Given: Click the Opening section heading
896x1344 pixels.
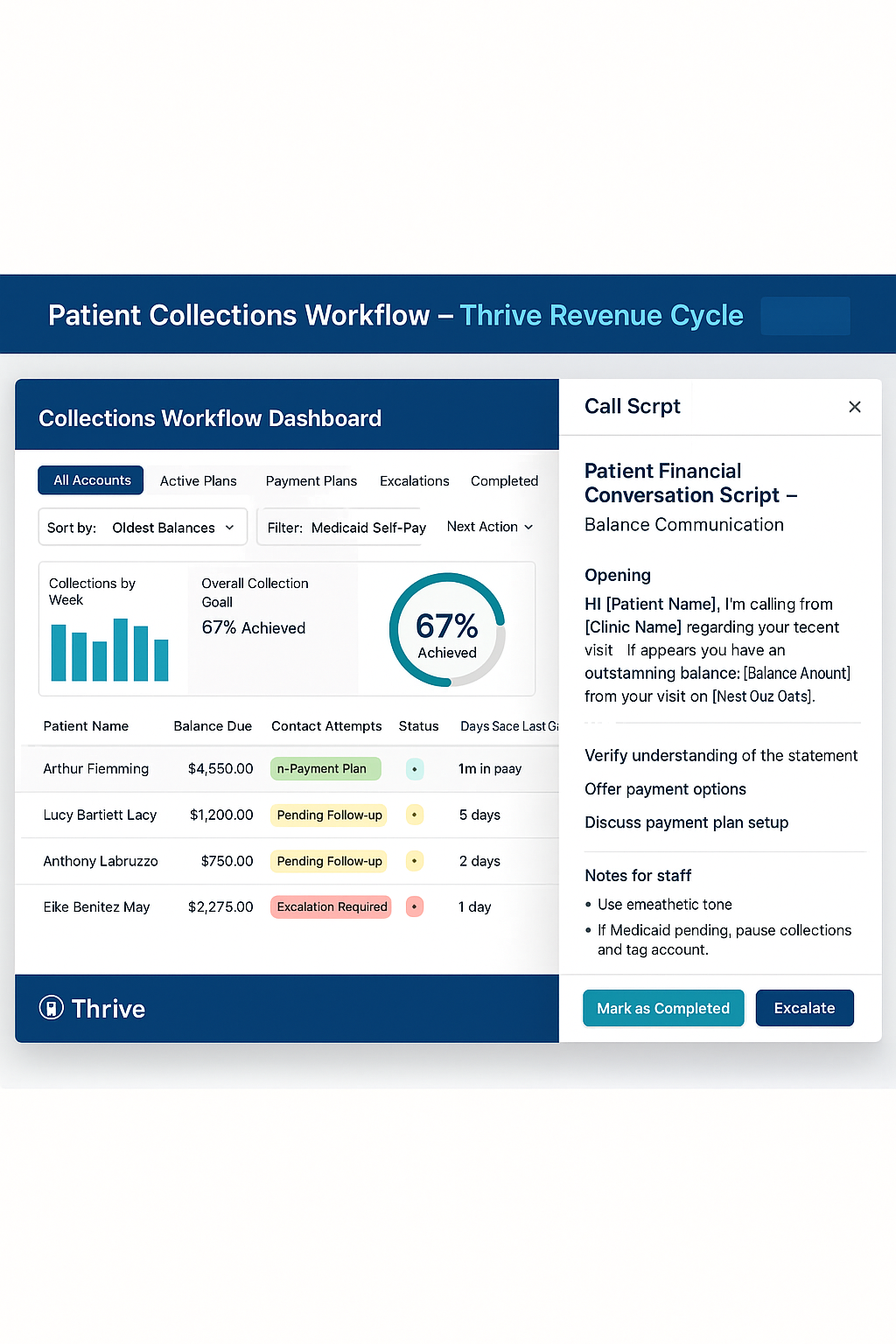Looking at the screenshot, I should 618,575.
